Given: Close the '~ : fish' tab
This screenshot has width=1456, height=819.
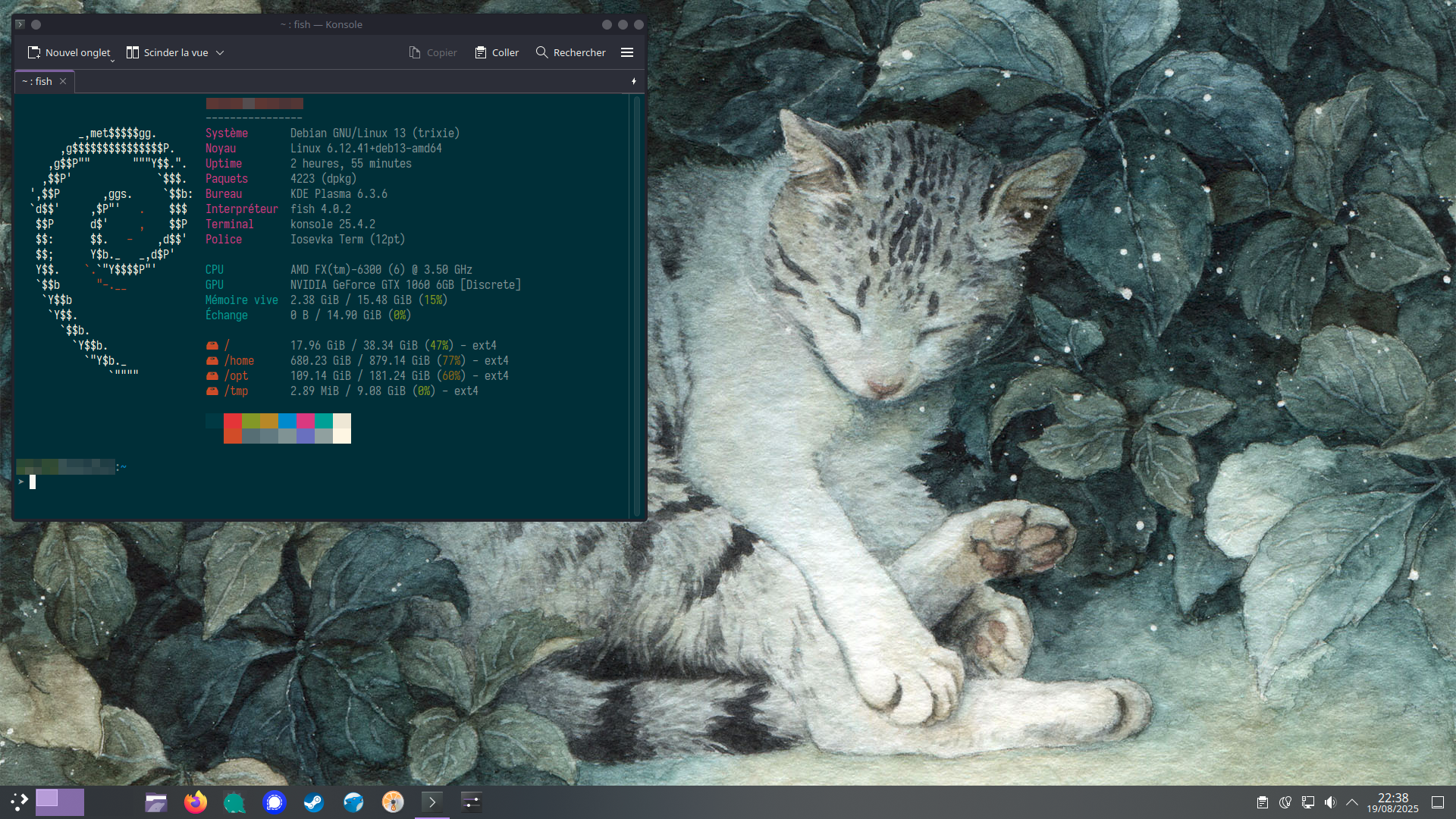Looking at the screenshot, I should coord(63,81).
